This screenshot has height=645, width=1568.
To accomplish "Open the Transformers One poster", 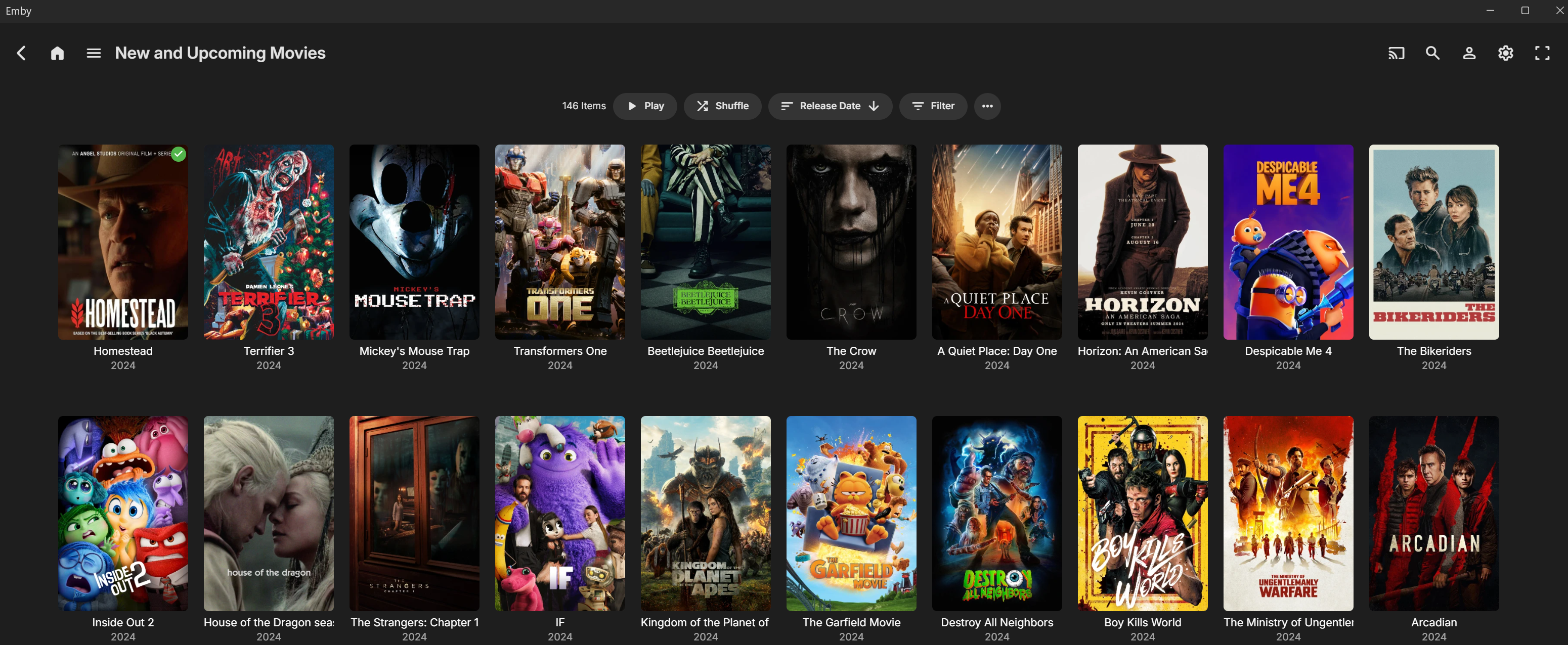I will tap(560, 242).
